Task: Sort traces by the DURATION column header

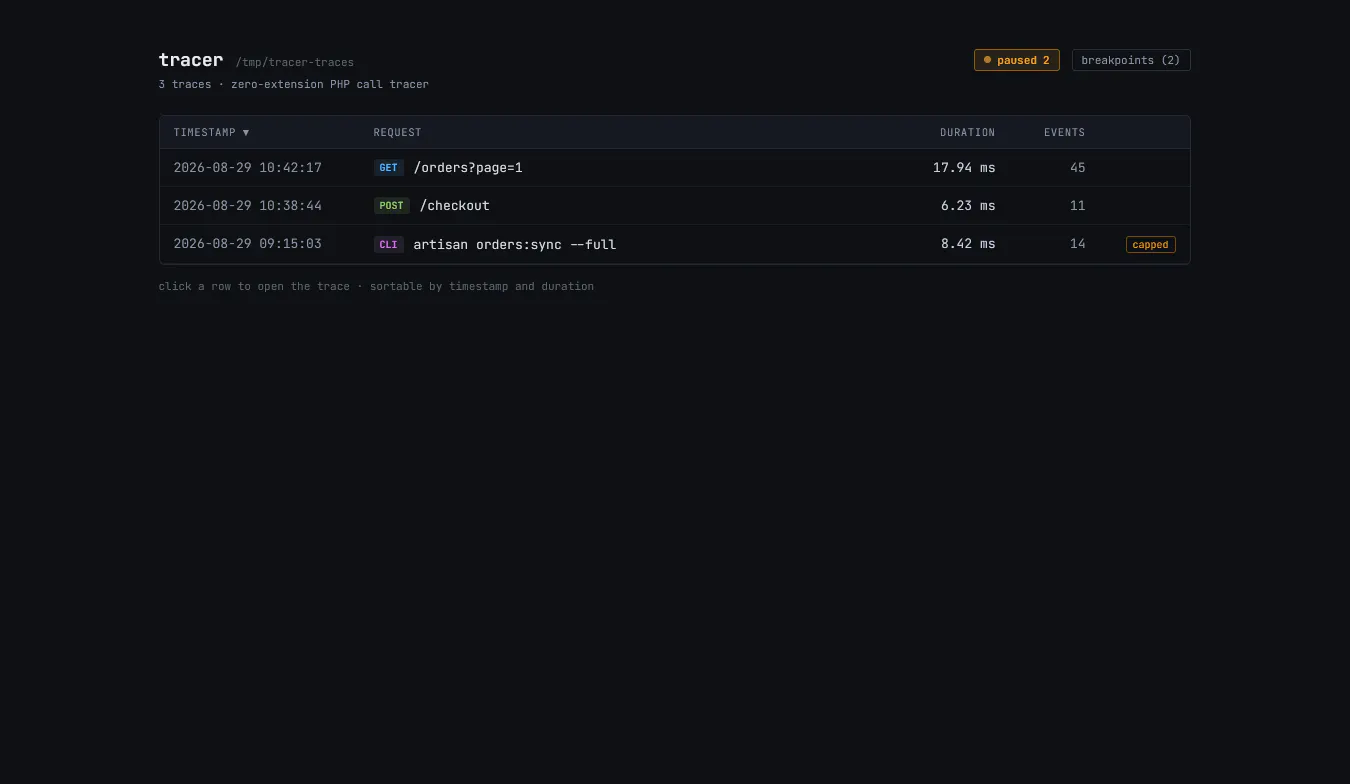Action: [x=967, y=132]
